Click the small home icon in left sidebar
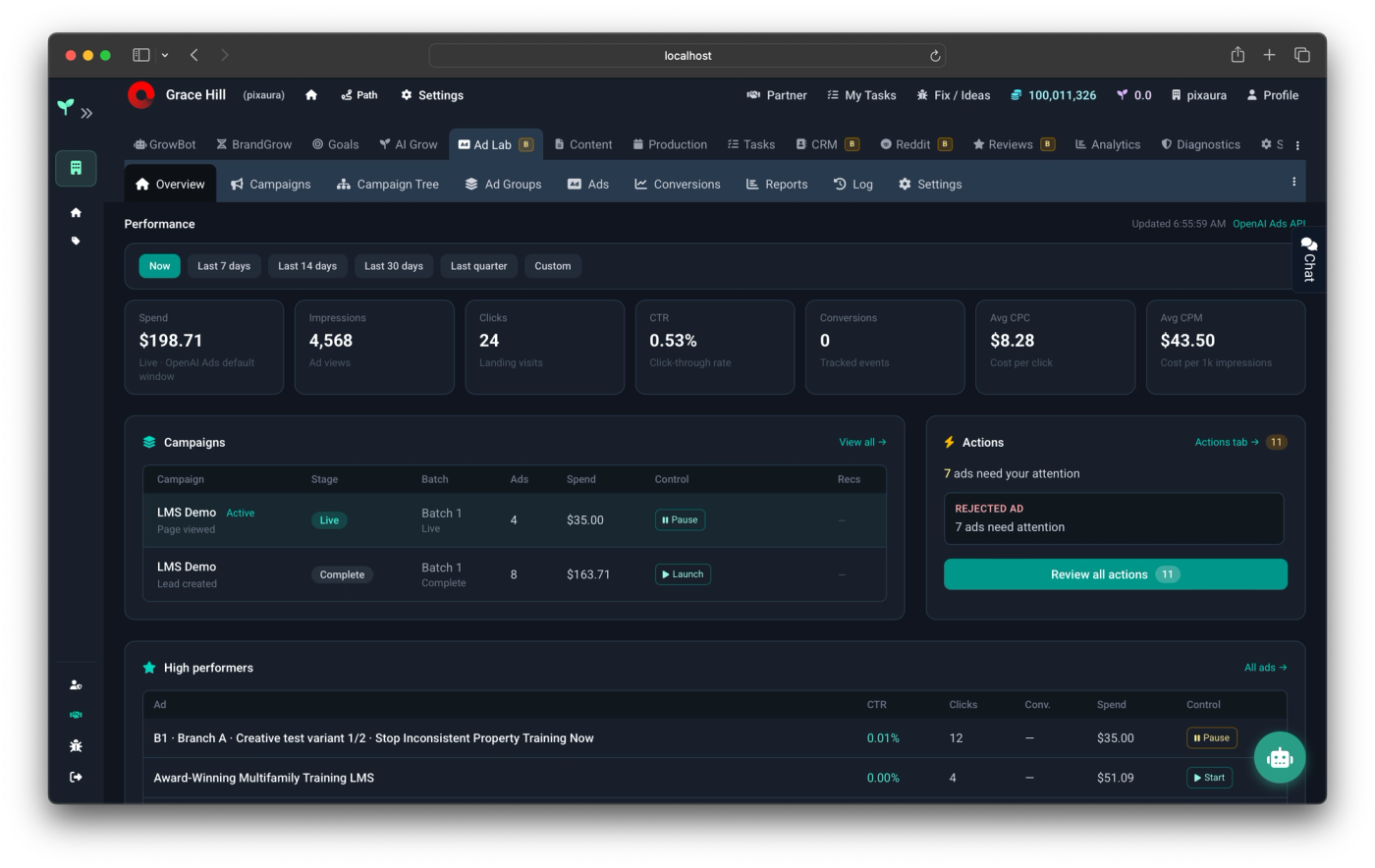1375x868 pixels. pos(76,212)
